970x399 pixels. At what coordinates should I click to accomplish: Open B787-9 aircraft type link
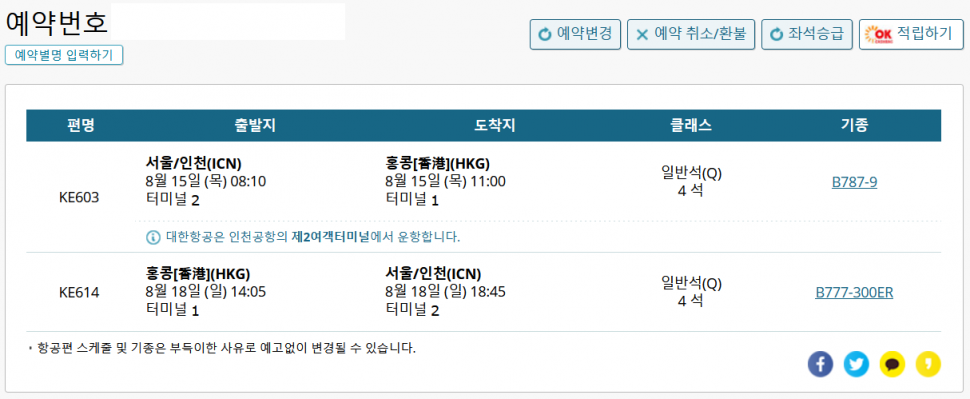[854, 182]
